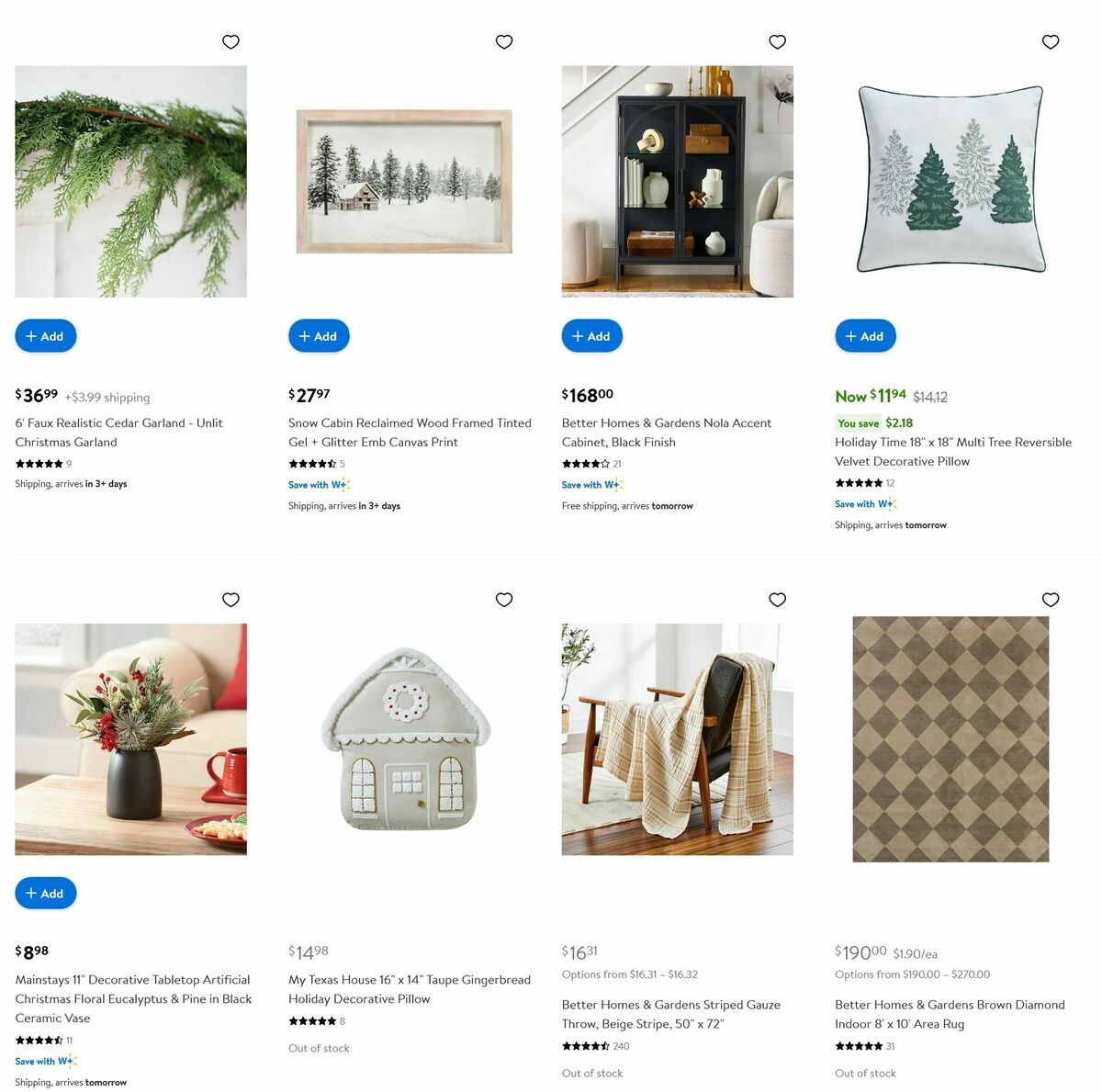Image resolution: width=1102 pixels, height=1092 pixels.
Task: Favorite the Mainstays Floral Vase heart icon
Action: [x=231, y=600]
